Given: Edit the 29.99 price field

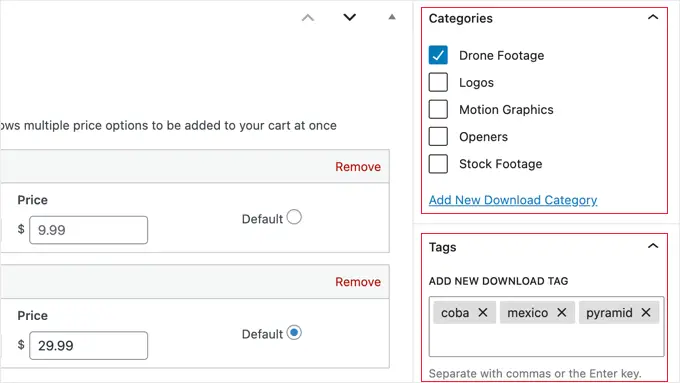Looking at the screenshot, I should click(x=88, y=345).
